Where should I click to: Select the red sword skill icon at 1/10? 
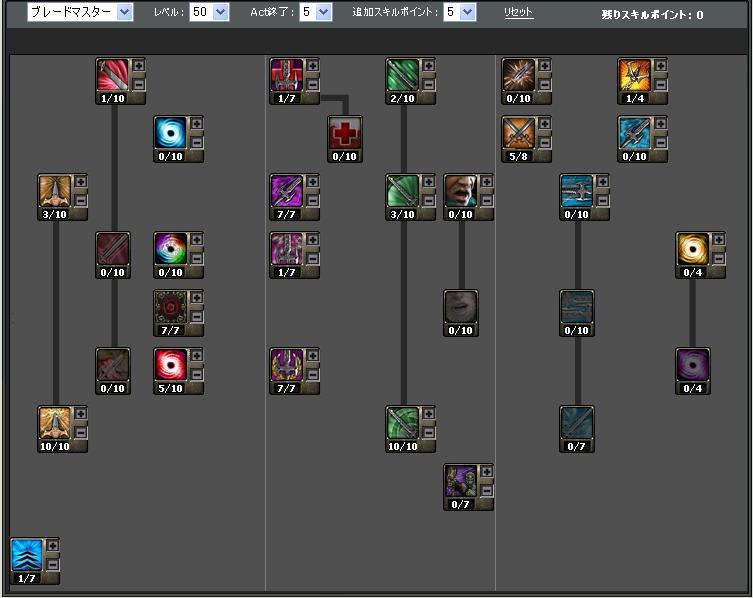(113, 75)
